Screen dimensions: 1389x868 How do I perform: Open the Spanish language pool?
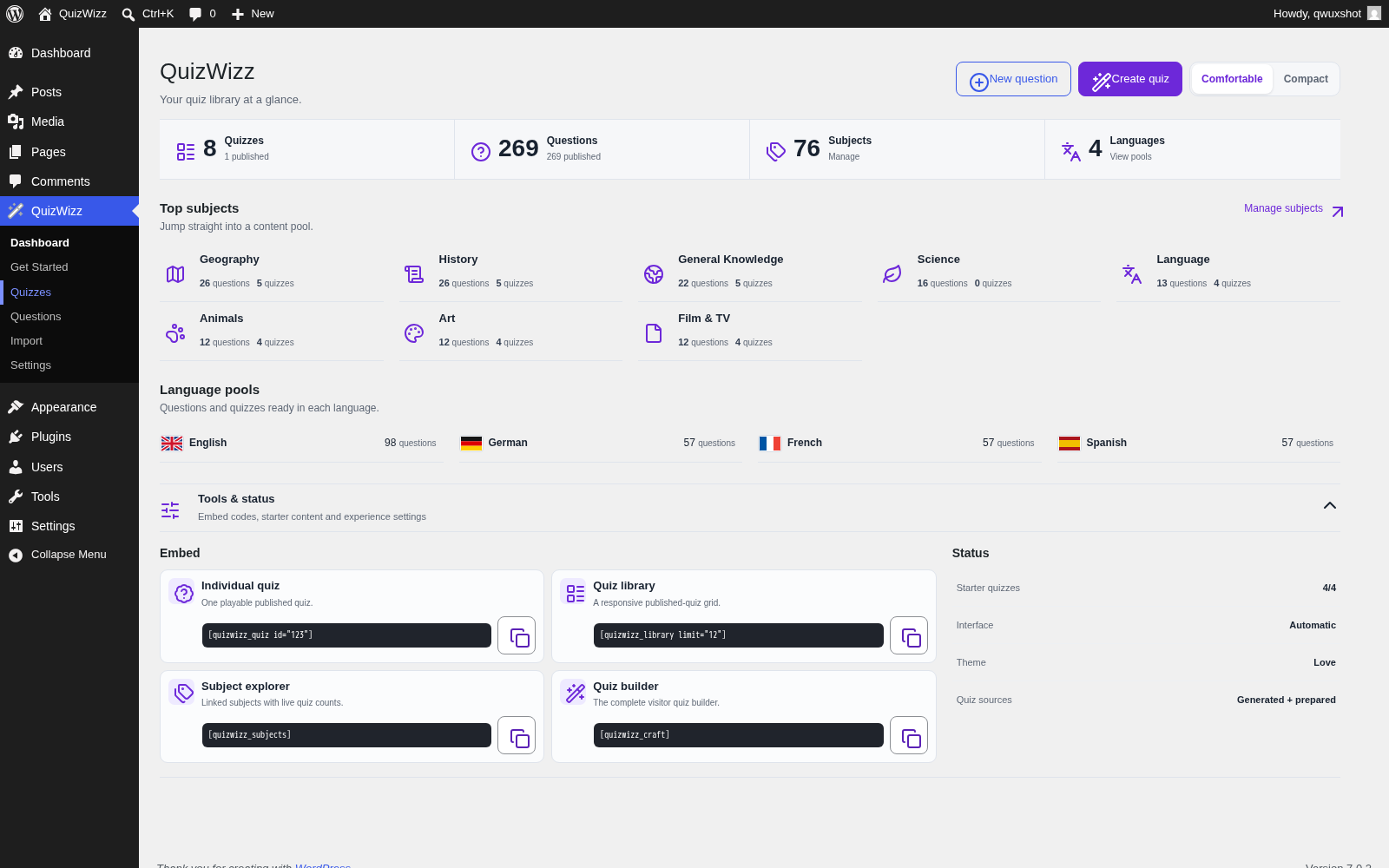(x=1199, y=444)
